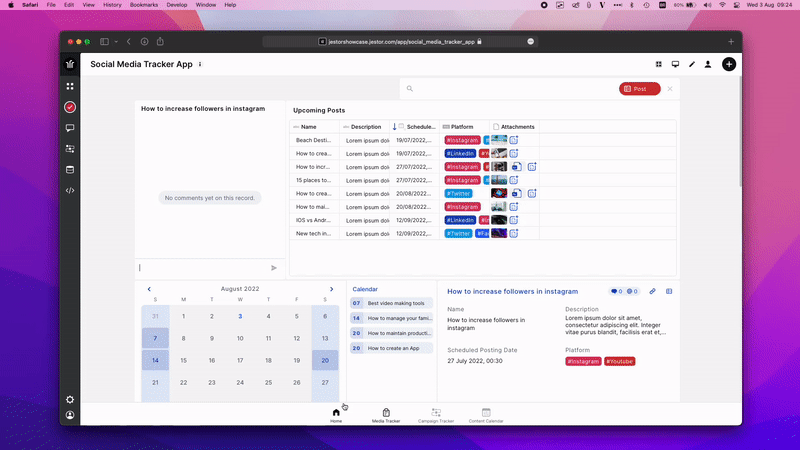This screenshot has width=800, height=450.
Task: Open the comments counter in the record detail
Action: (x=616, y=291)
